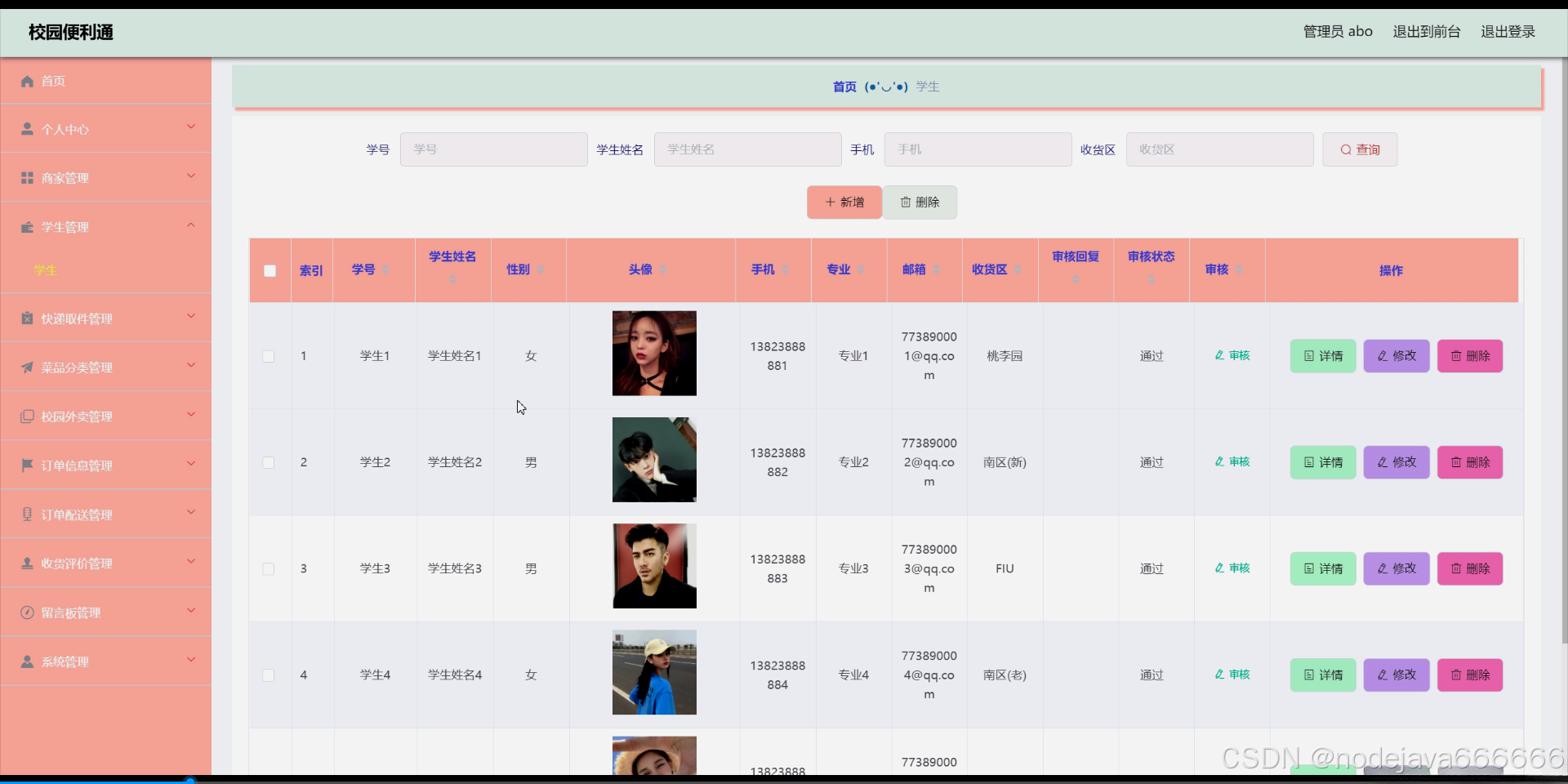This screenshot has width=1568, height=784.
Task: Click the user icon beside 系统管理
Action: (27, 661)
